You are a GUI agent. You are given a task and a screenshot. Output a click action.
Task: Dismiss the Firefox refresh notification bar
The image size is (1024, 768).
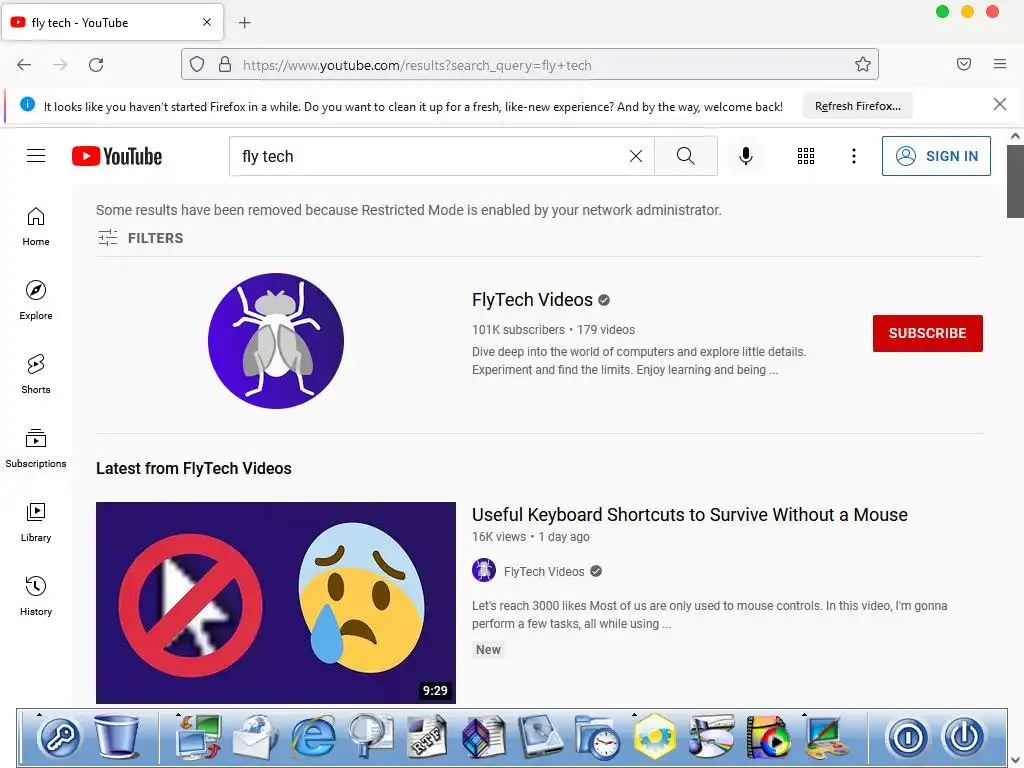[1000, 104]
